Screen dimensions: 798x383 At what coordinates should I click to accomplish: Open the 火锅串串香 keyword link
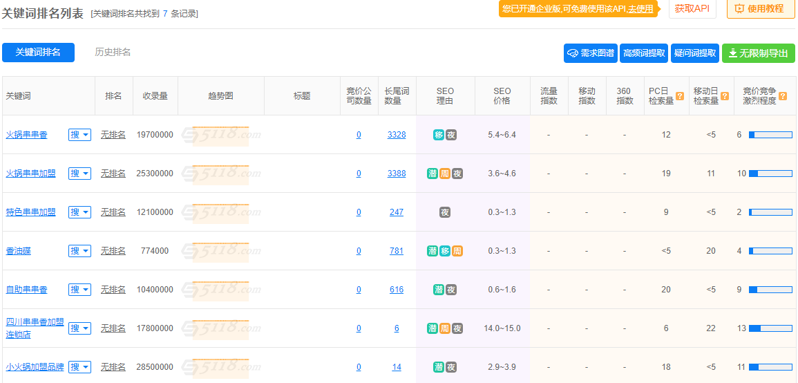click(26, 135)
